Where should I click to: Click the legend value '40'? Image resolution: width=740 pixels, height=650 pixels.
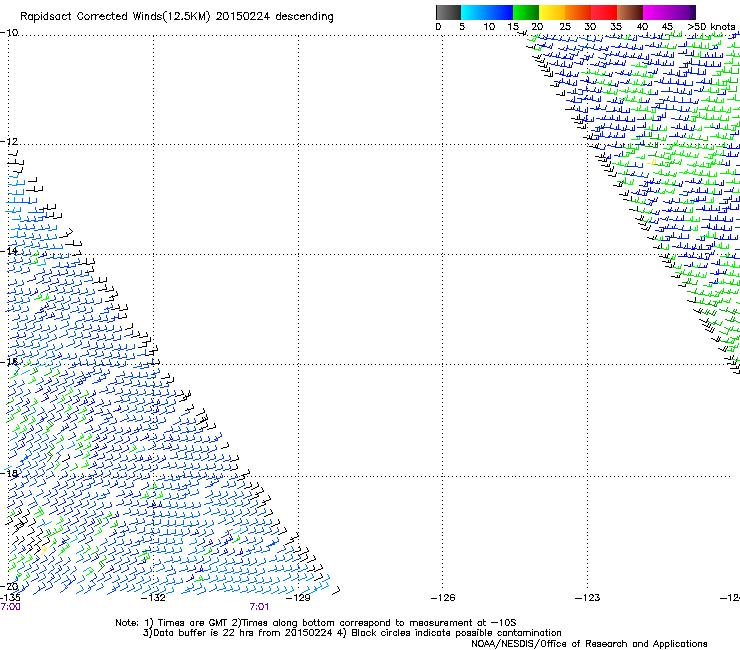642,27
